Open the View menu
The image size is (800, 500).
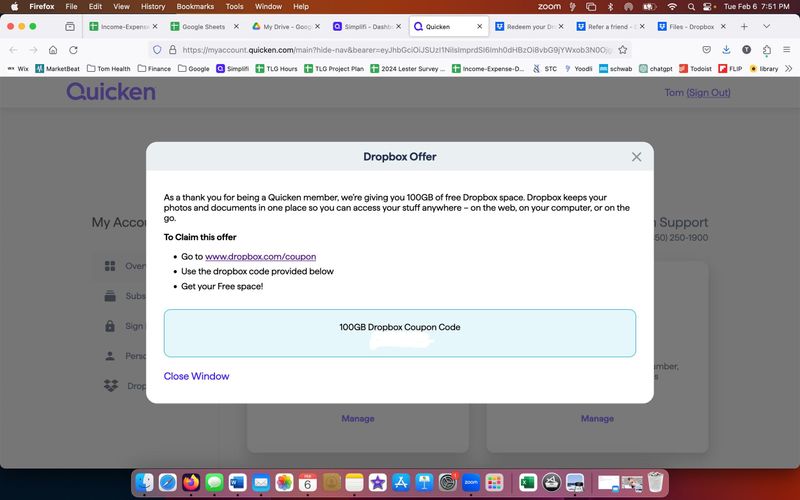pyautogui.click(x=121, y=7)
